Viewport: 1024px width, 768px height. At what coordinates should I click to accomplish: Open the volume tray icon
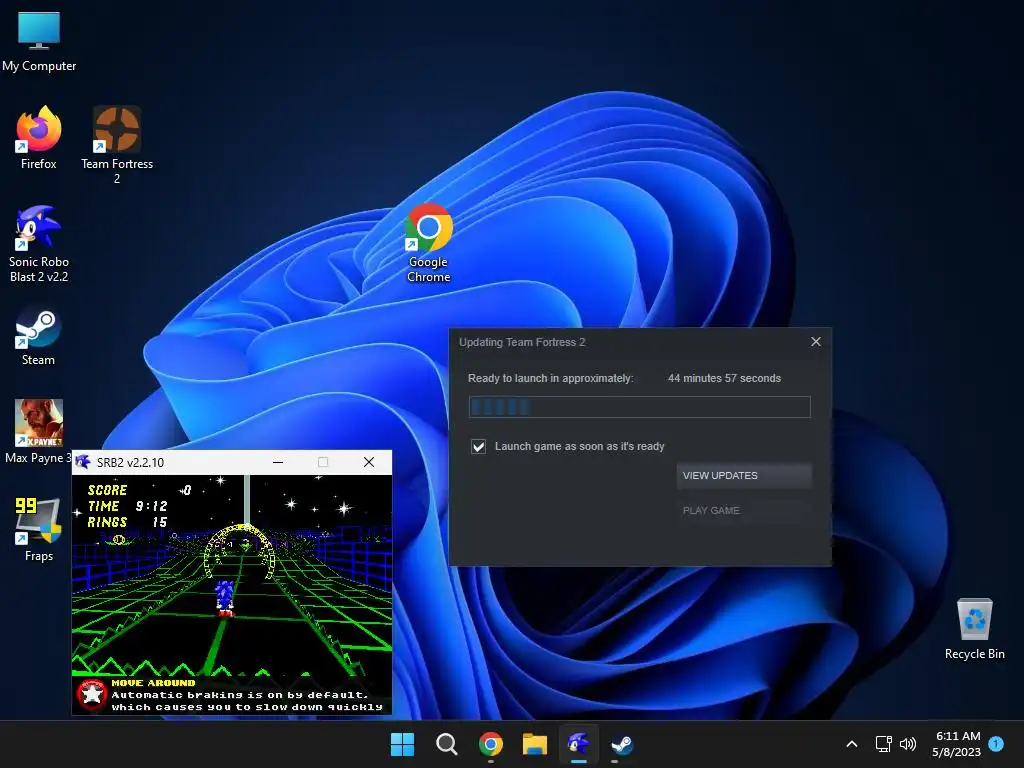click(x=908, y=744)
